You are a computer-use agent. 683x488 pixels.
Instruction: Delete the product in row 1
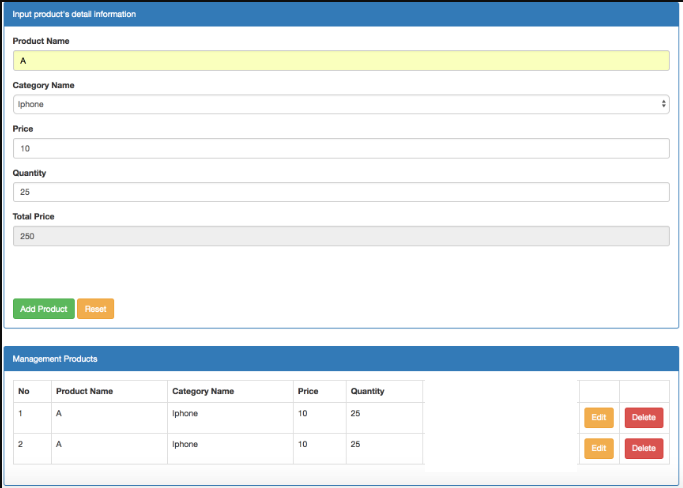pos(643,418)
